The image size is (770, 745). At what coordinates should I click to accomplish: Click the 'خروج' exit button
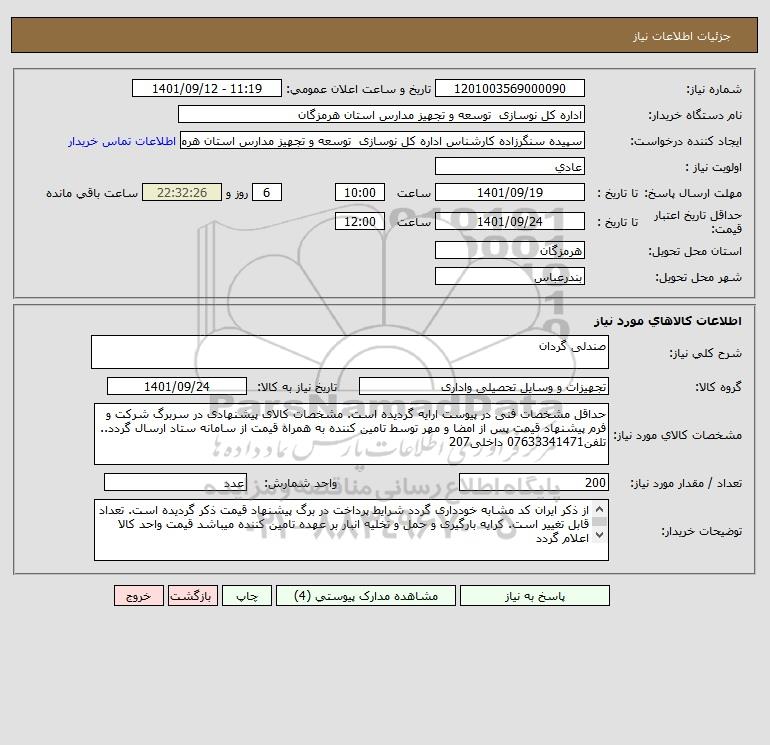point(138,596)
